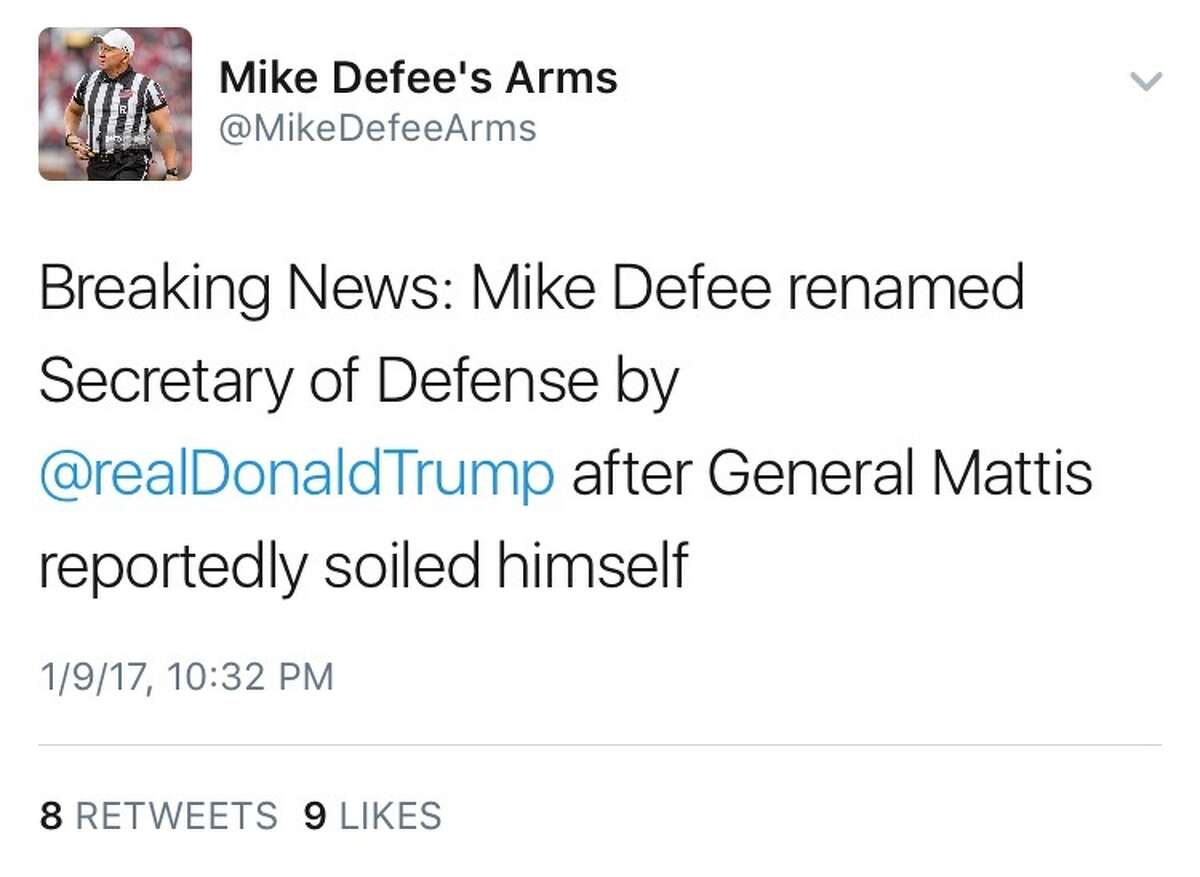
Task: View the 9 likes count number
Action: pos(316,816)
